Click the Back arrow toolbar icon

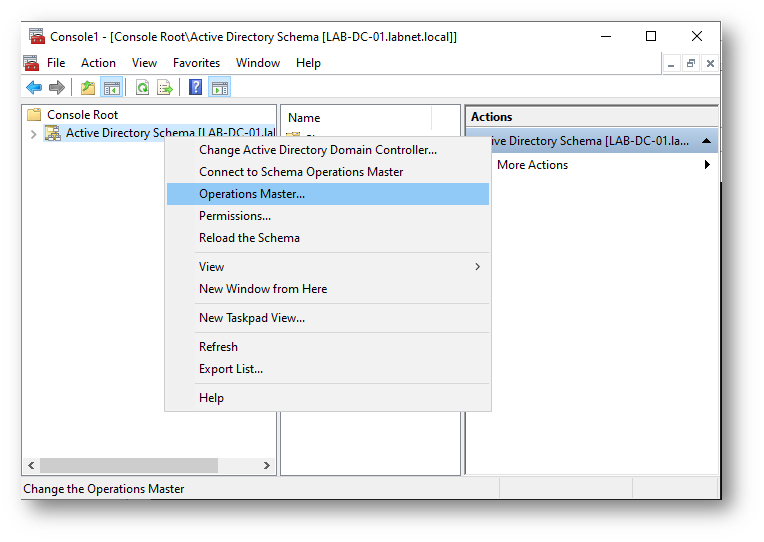pos(34,88)
